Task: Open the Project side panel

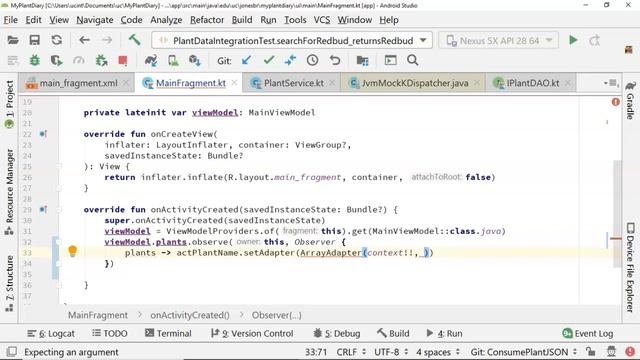Action: tap(9, 104)
